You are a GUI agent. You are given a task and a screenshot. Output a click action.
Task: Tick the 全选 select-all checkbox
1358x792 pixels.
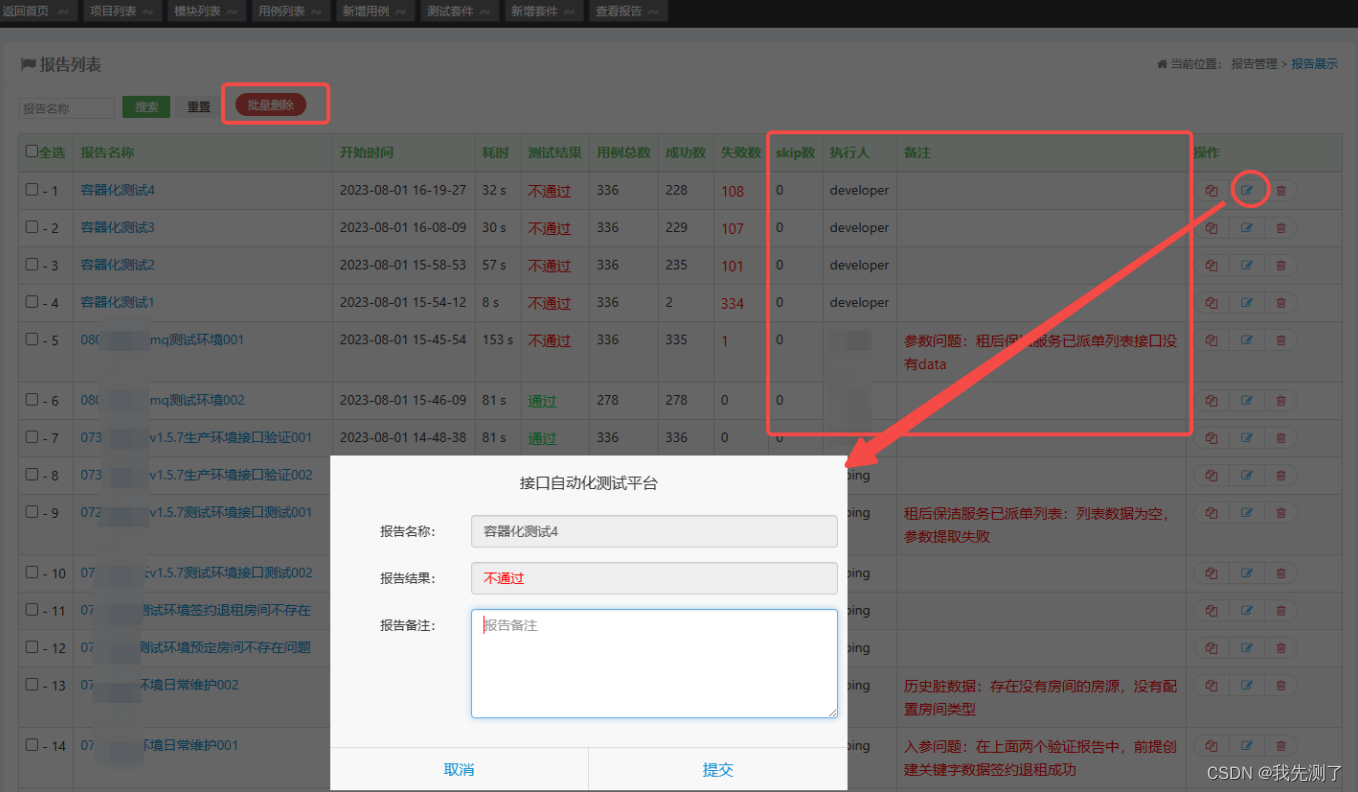pyautogui.click(x=32, y=152)
